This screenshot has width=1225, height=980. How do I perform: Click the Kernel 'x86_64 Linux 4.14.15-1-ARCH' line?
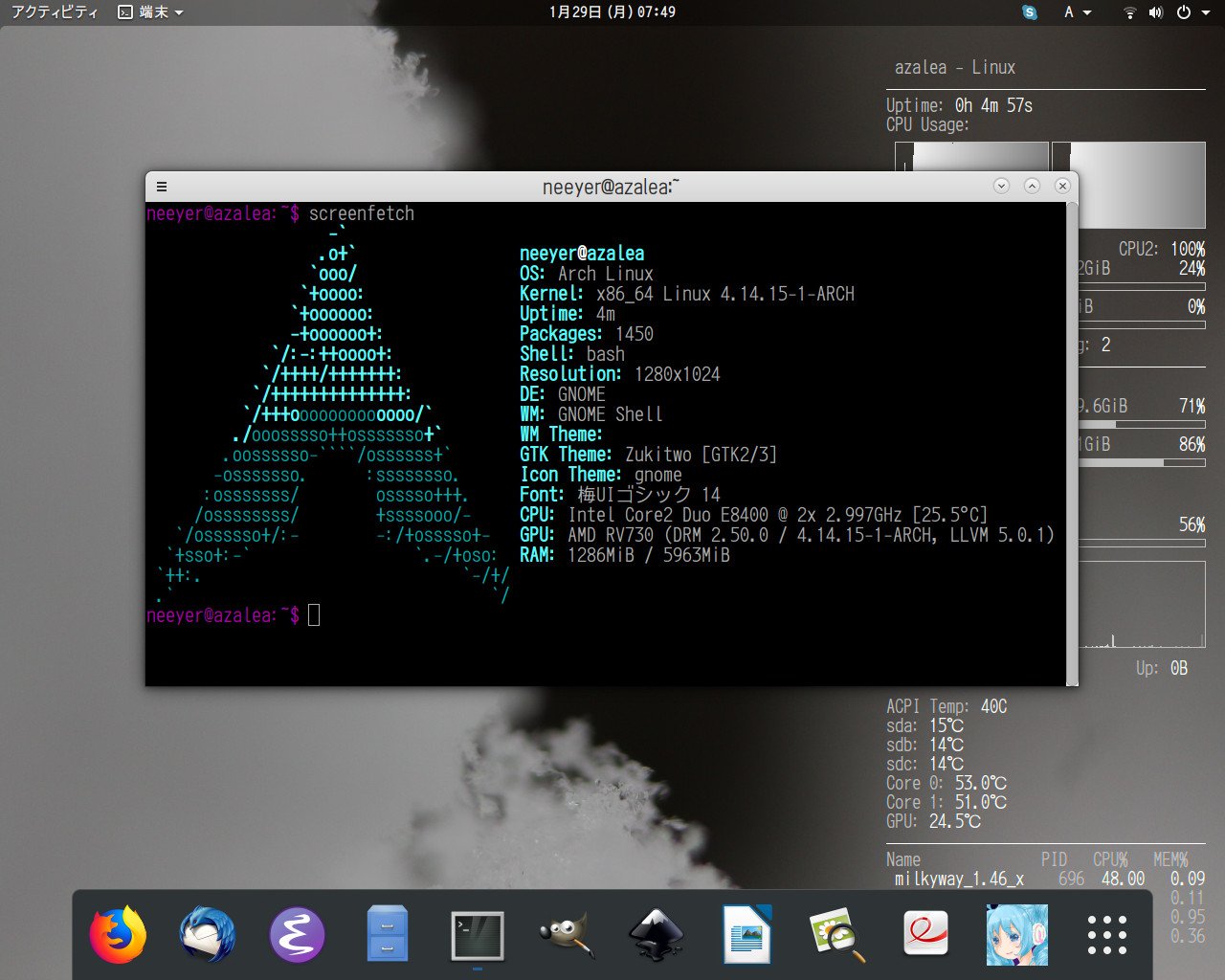tap(687, 294)
